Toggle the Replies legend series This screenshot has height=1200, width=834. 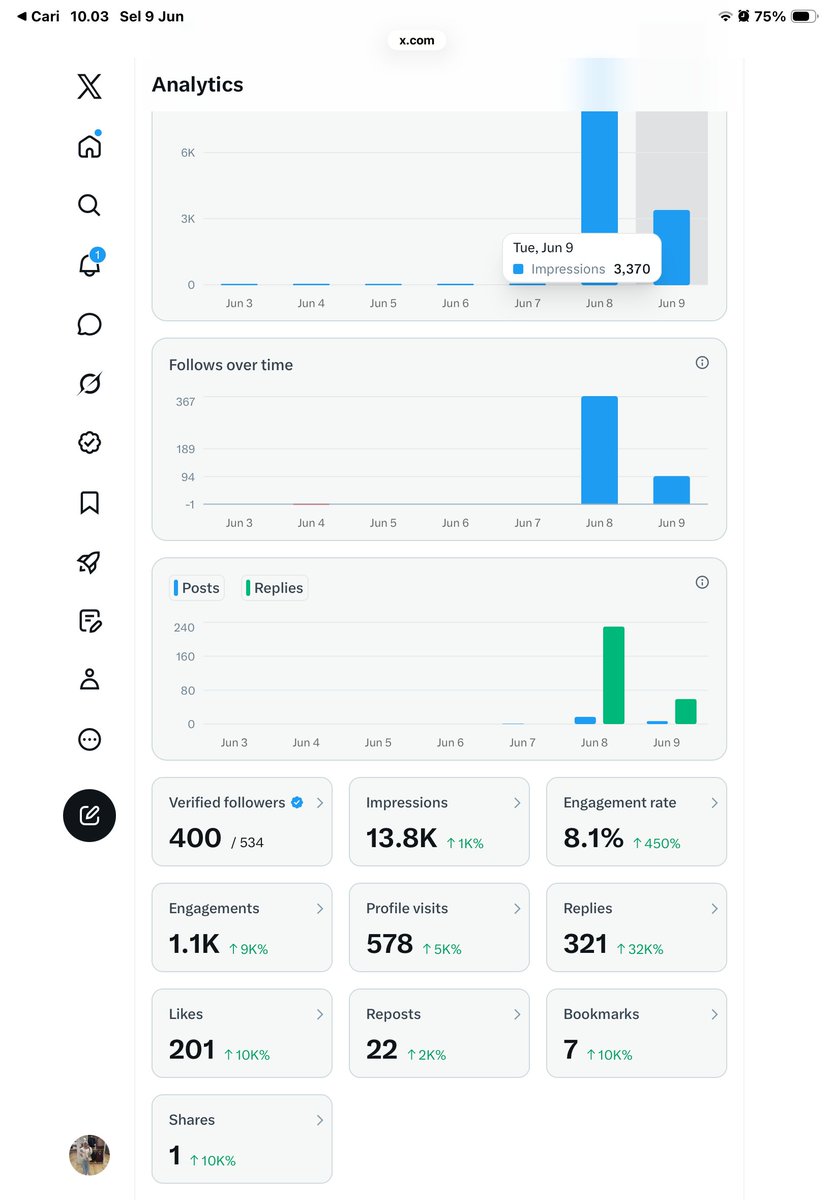click(x=274, y=588)
